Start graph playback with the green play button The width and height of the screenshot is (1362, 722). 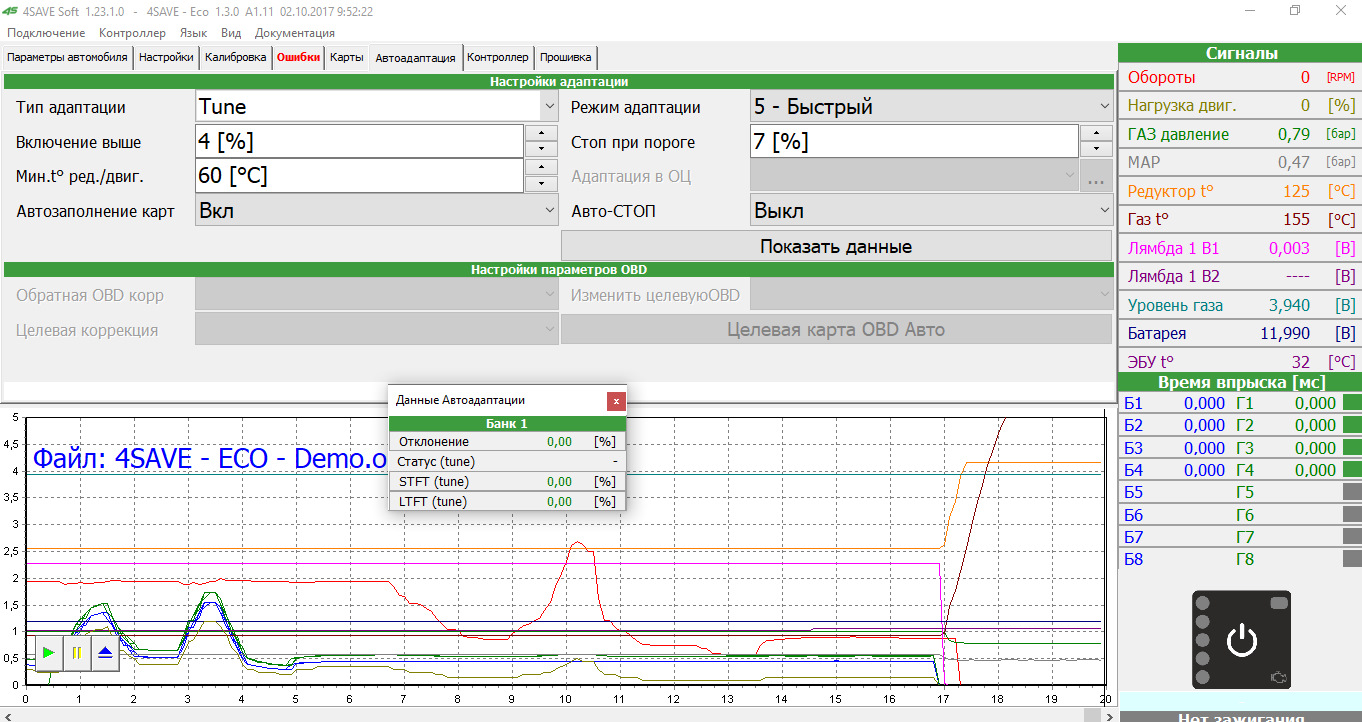[48, 653]
